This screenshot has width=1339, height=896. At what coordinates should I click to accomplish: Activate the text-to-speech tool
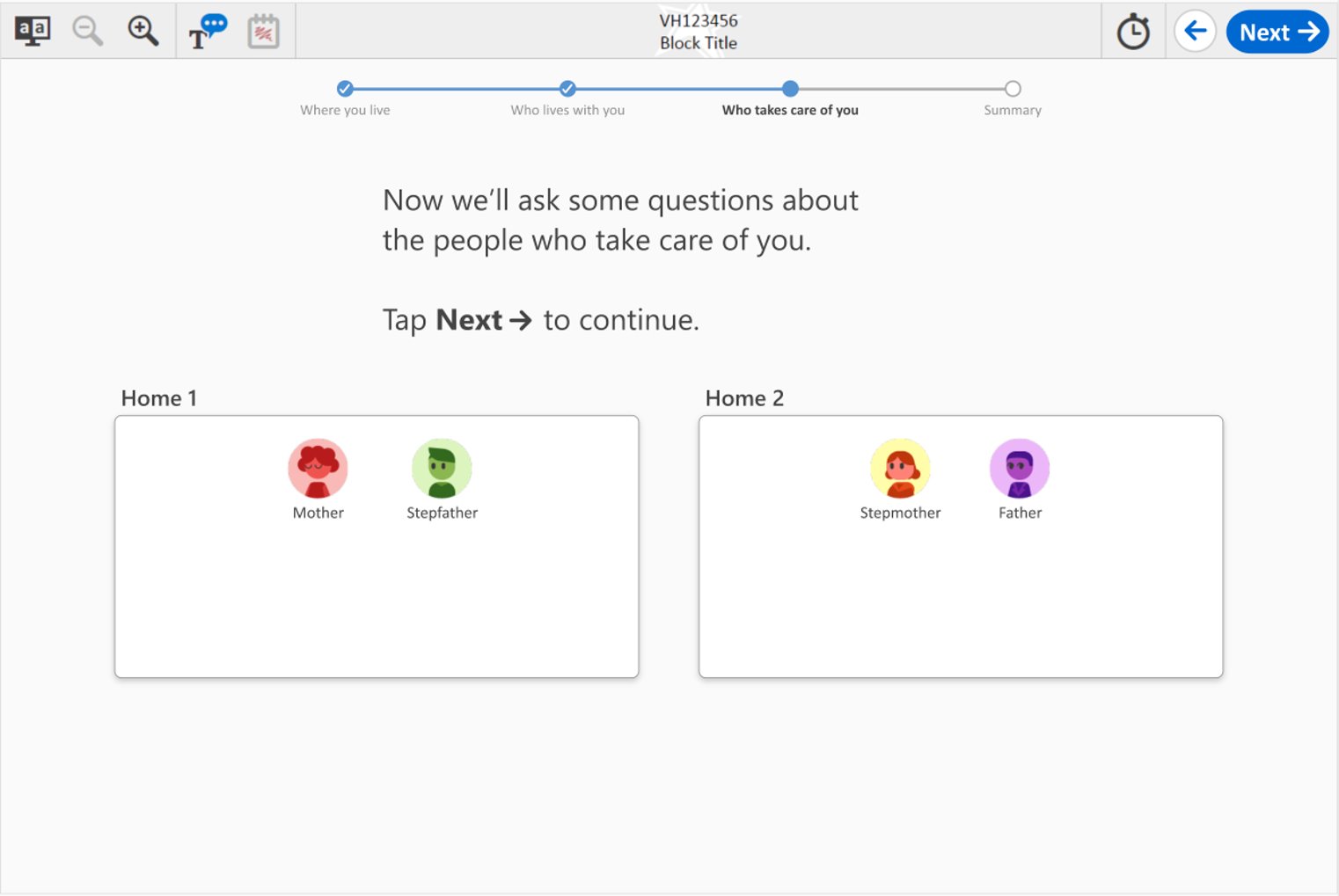pyautogui.click(x=208, y=32)
